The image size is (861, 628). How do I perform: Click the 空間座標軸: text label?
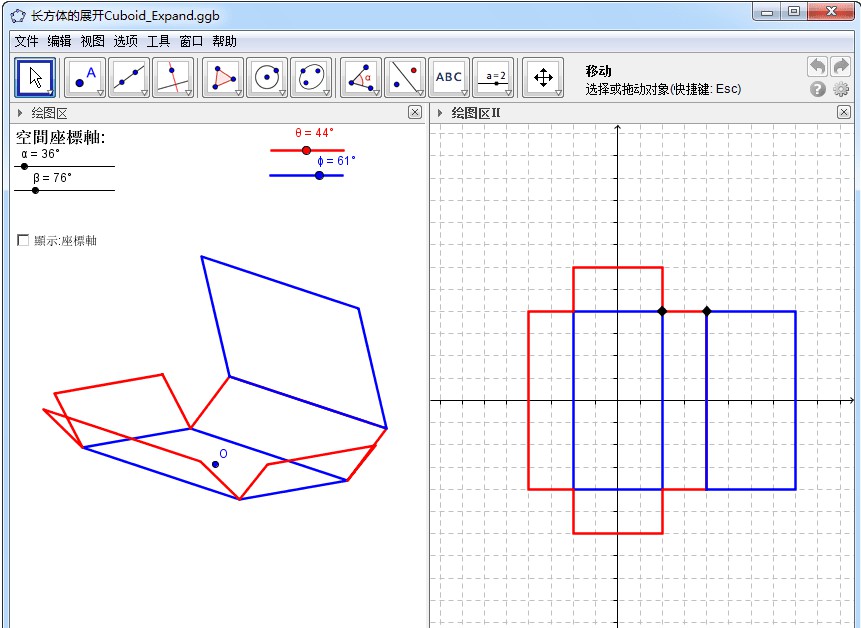(60, 137)
